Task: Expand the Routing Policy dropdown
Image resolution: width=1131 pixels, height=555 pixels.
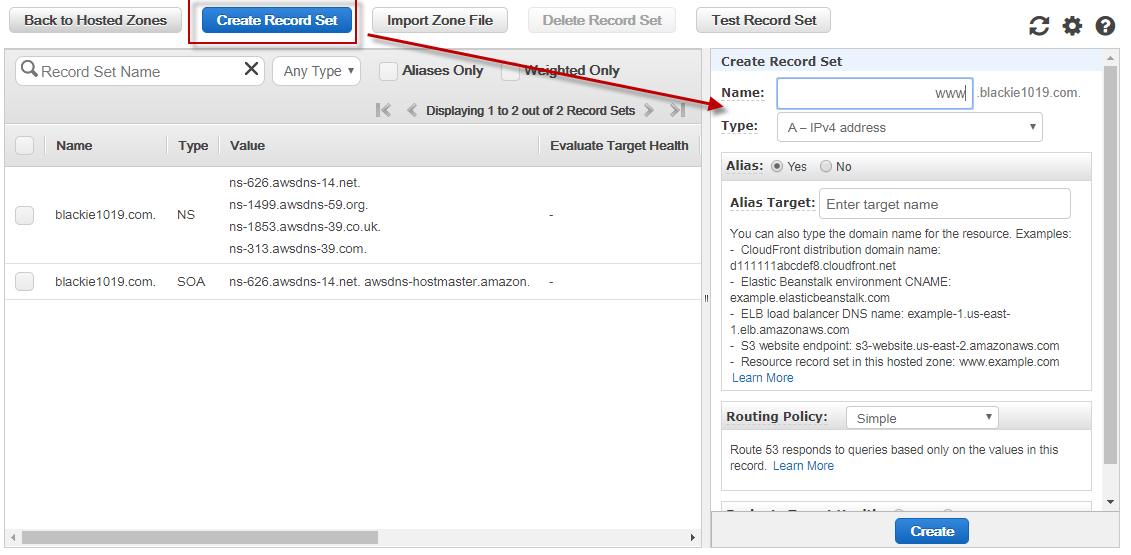Action: [921, 418]
